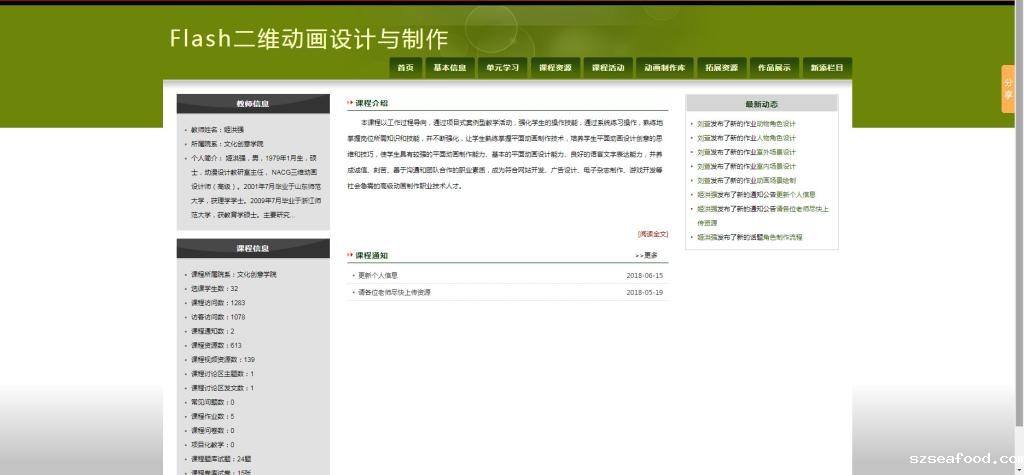This screenshot has width=1024, height=475.
Task: Click the 课程题库试题：24题 entry
Action: 221,459
